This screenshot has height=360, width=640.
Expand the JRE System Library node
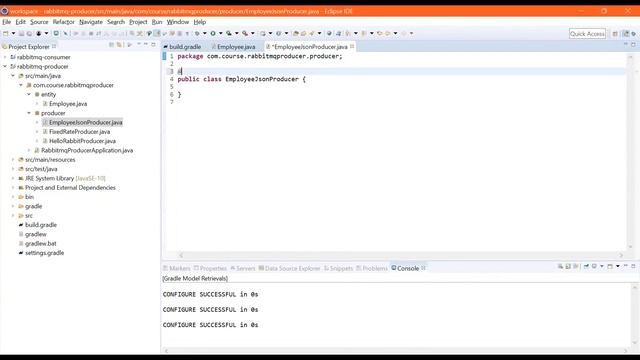coord(13,178)
